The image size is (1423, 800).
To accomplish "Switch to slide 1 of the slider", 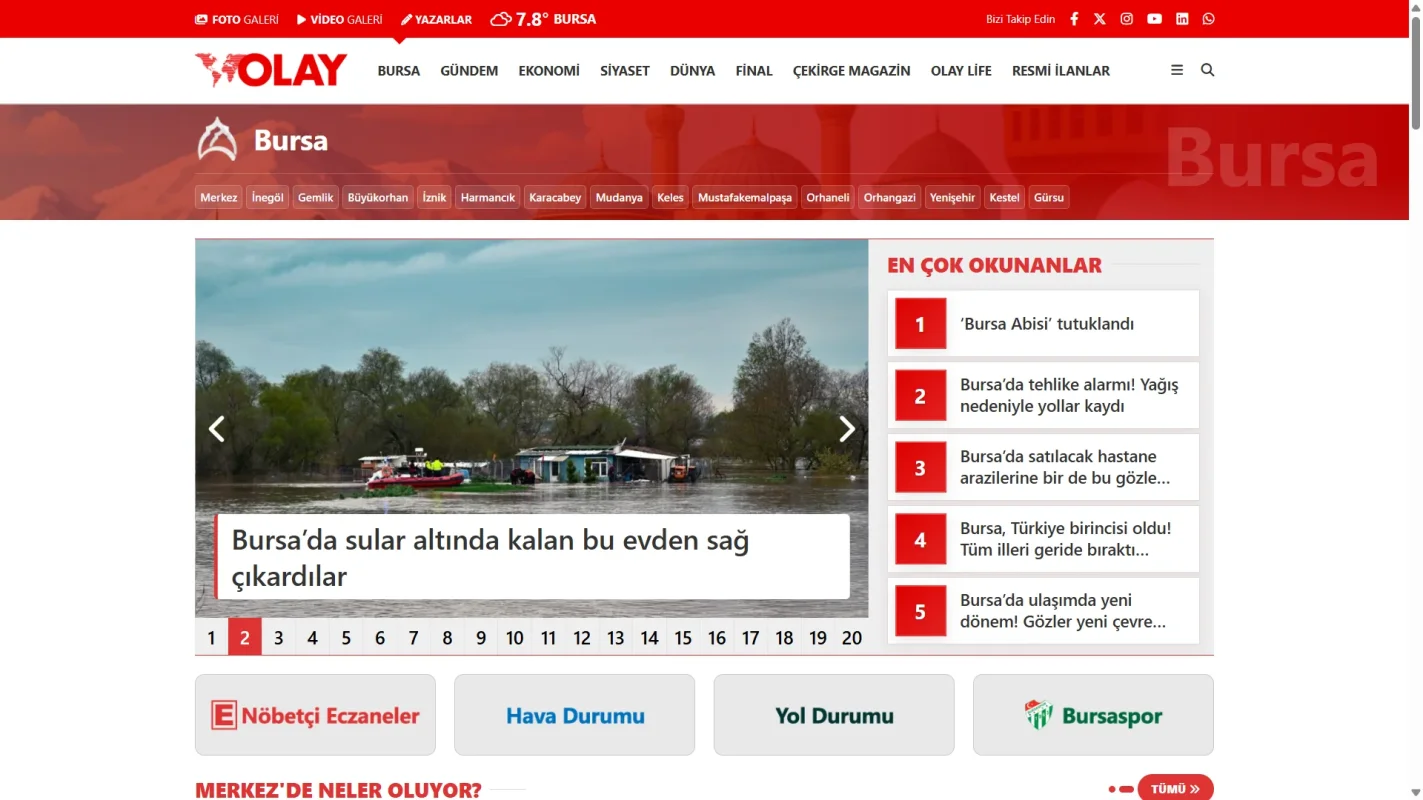I will (211, 637).
